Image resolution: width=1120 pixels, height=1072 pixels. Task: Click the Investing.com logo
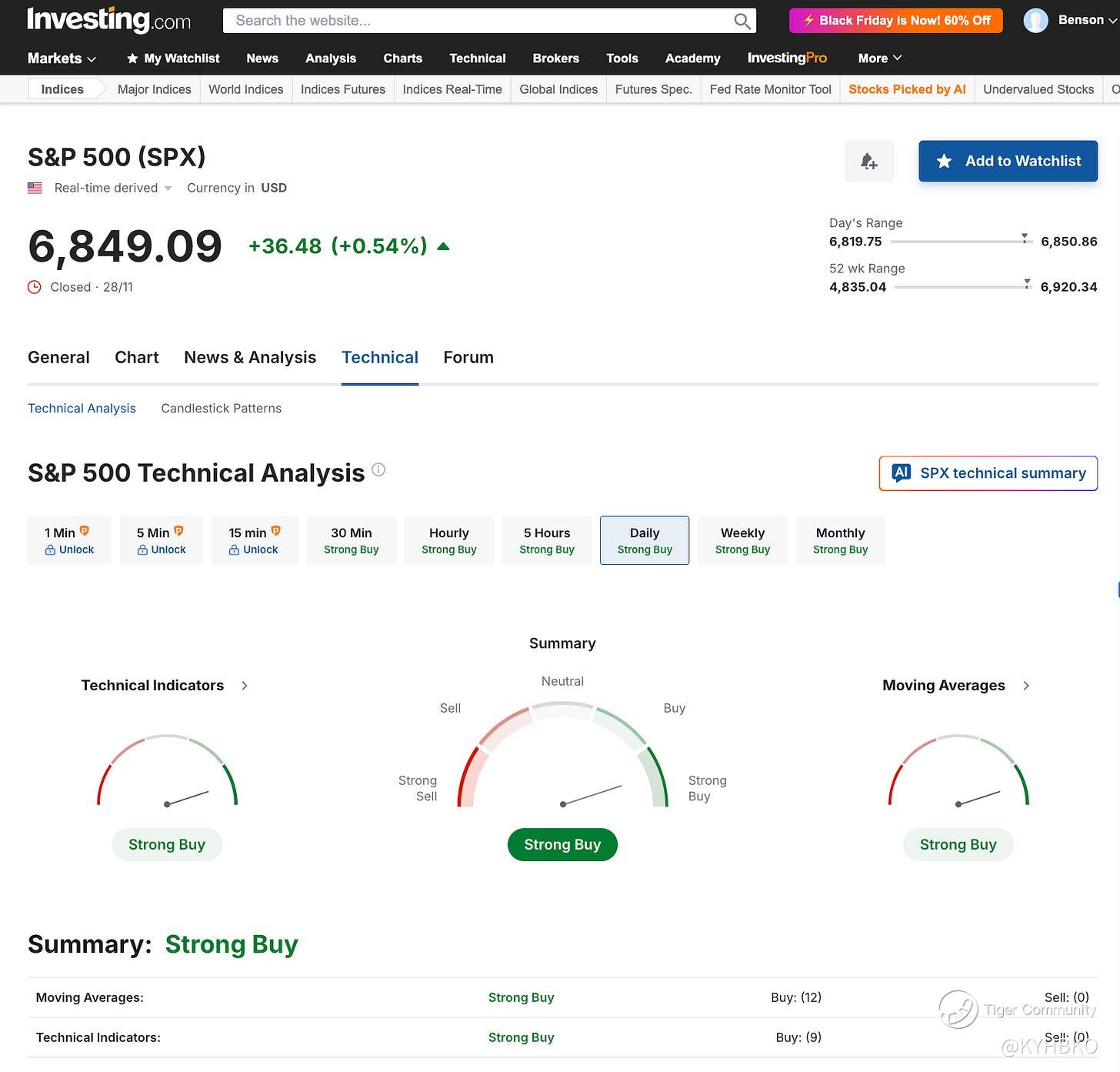coord(108,20)
